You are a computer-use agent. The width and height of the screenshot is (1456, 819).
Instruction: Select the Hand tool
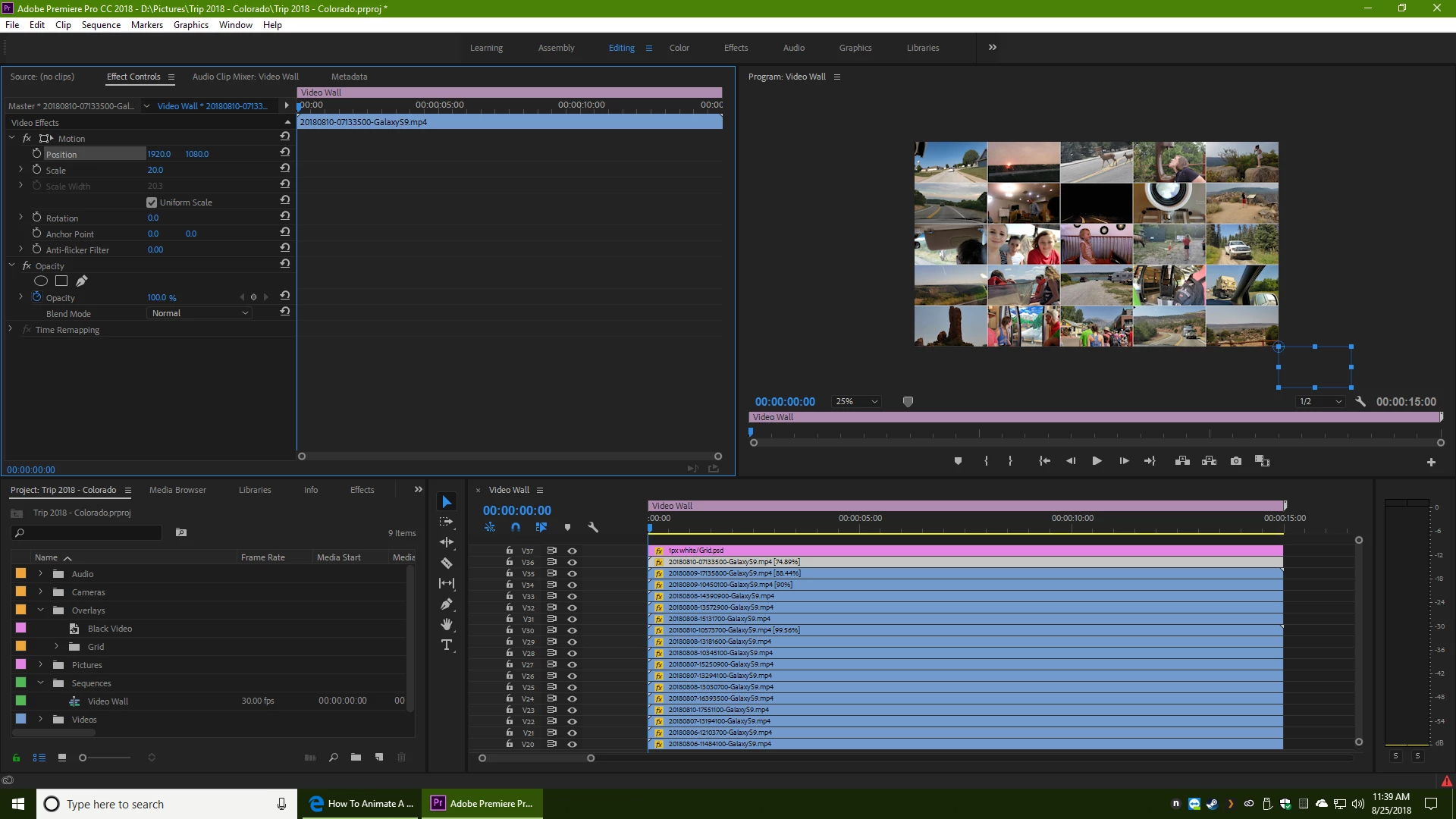point(447,624)
